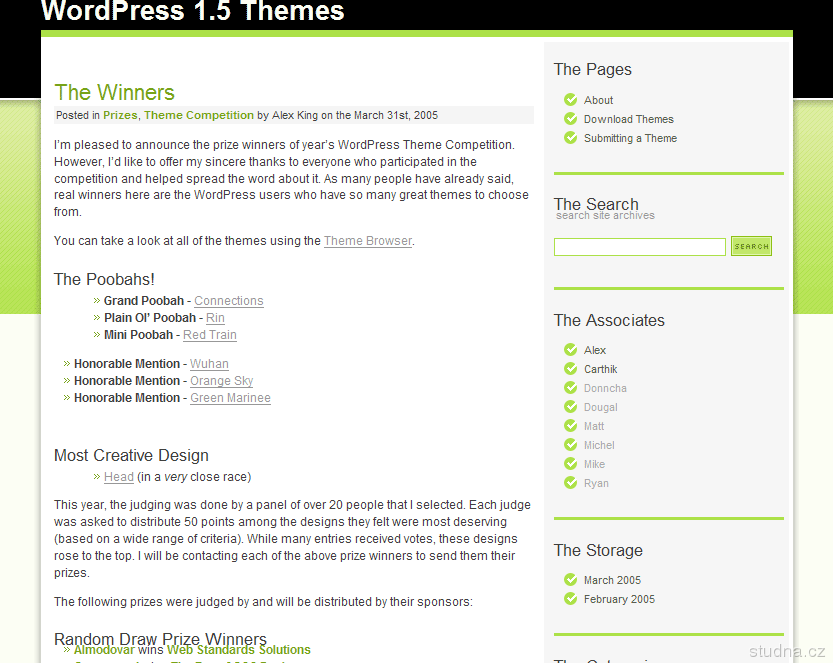The image size is (833, 663).
Task: Click the checkmark icon beside About
Action: tap(571, 100)
